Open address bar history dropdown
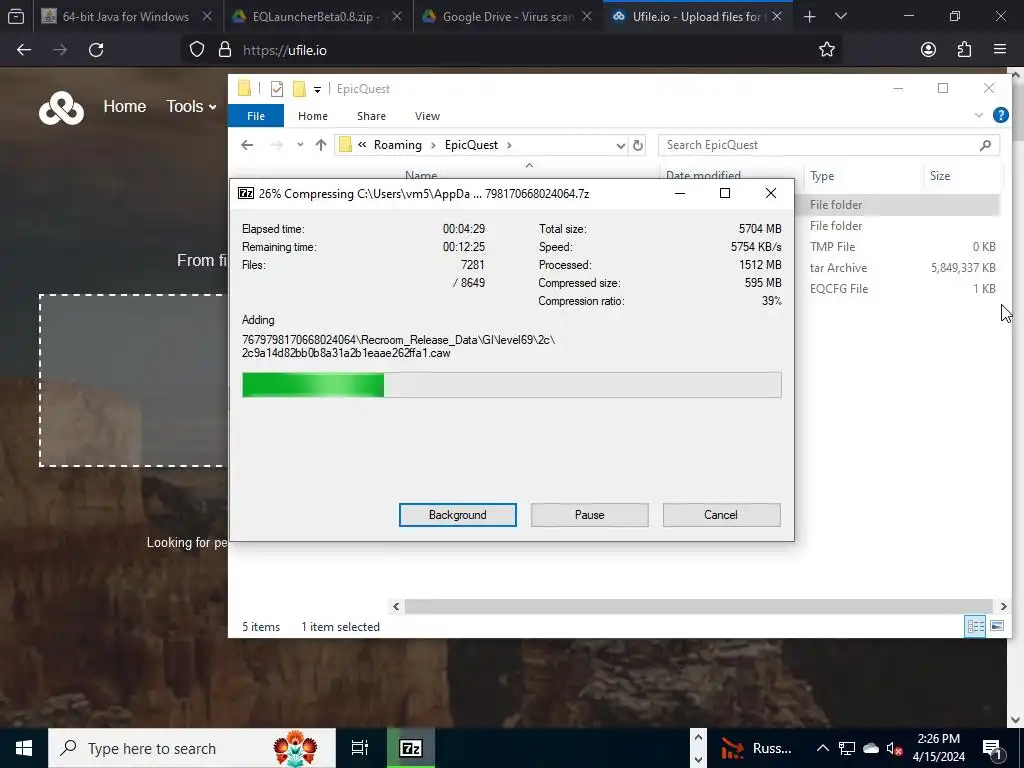The image size is (1024, 768). (x=620, y=145)
